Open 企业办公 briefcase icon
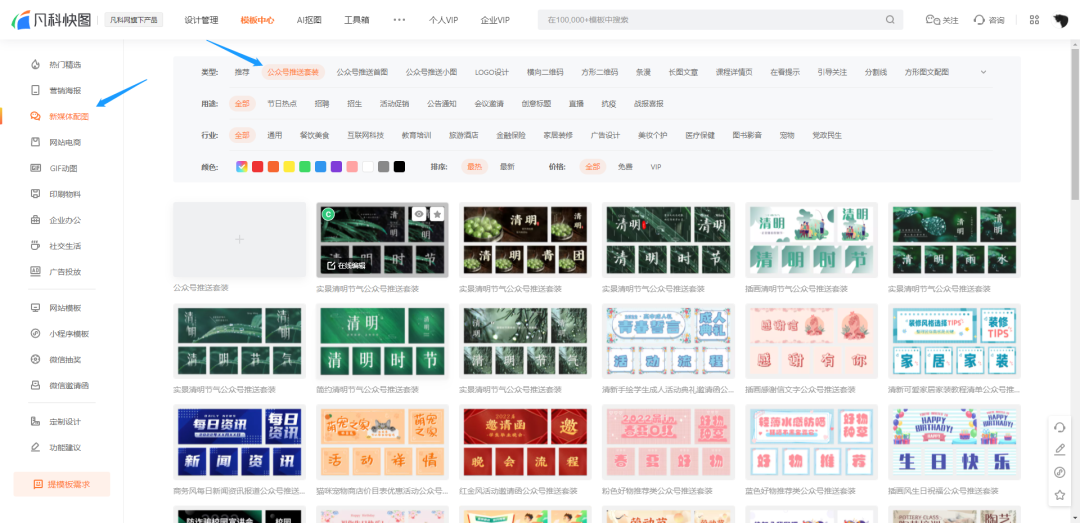The height and width of the screenshot is (523, 1080). click(36, 220)
